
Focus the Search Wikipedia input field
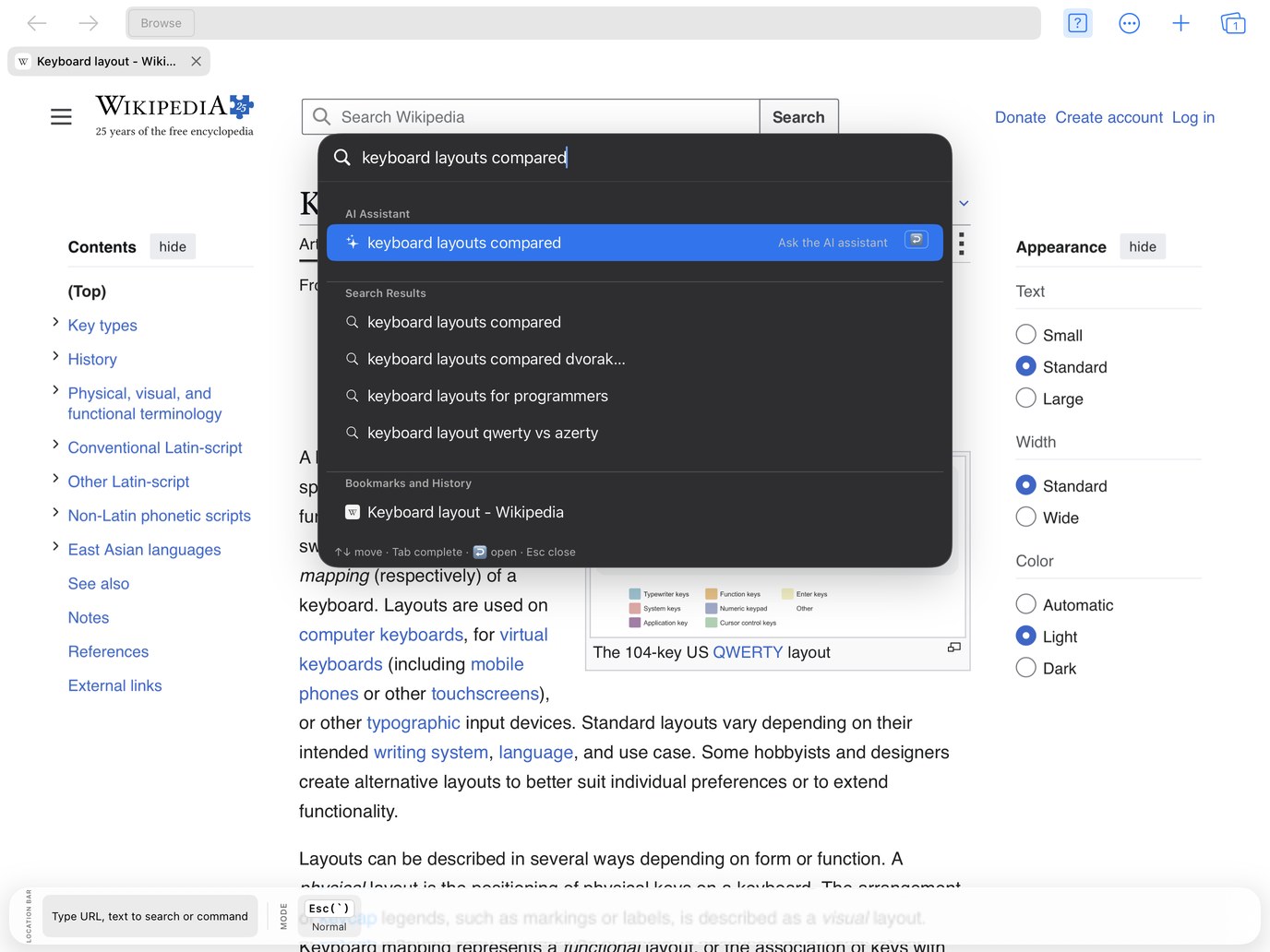(x=531, y=117)
